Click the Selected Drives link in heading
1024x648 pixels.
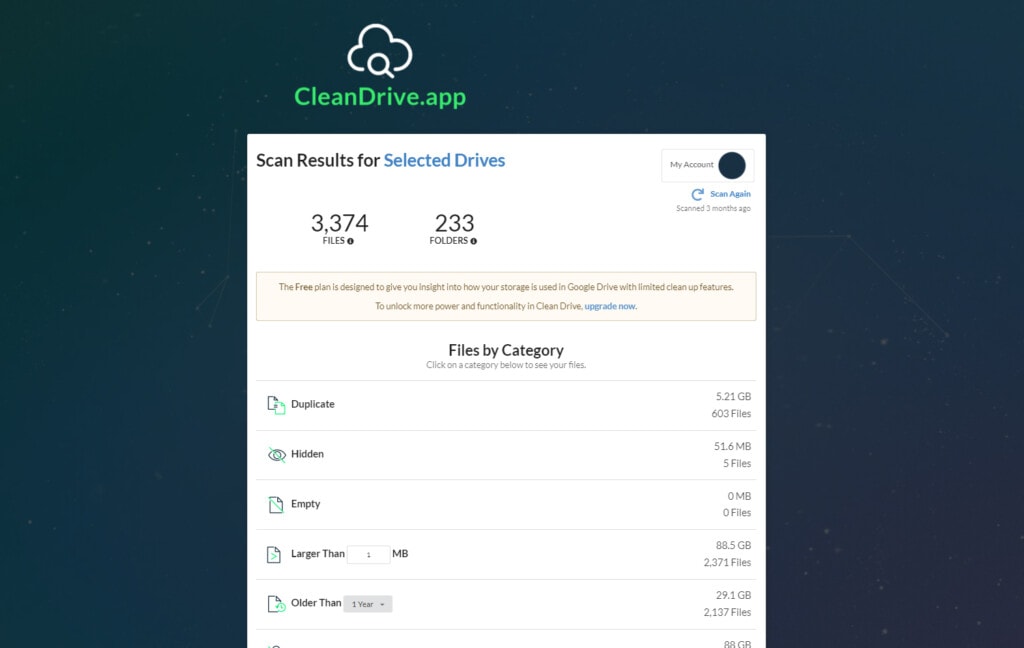[444, 160]
